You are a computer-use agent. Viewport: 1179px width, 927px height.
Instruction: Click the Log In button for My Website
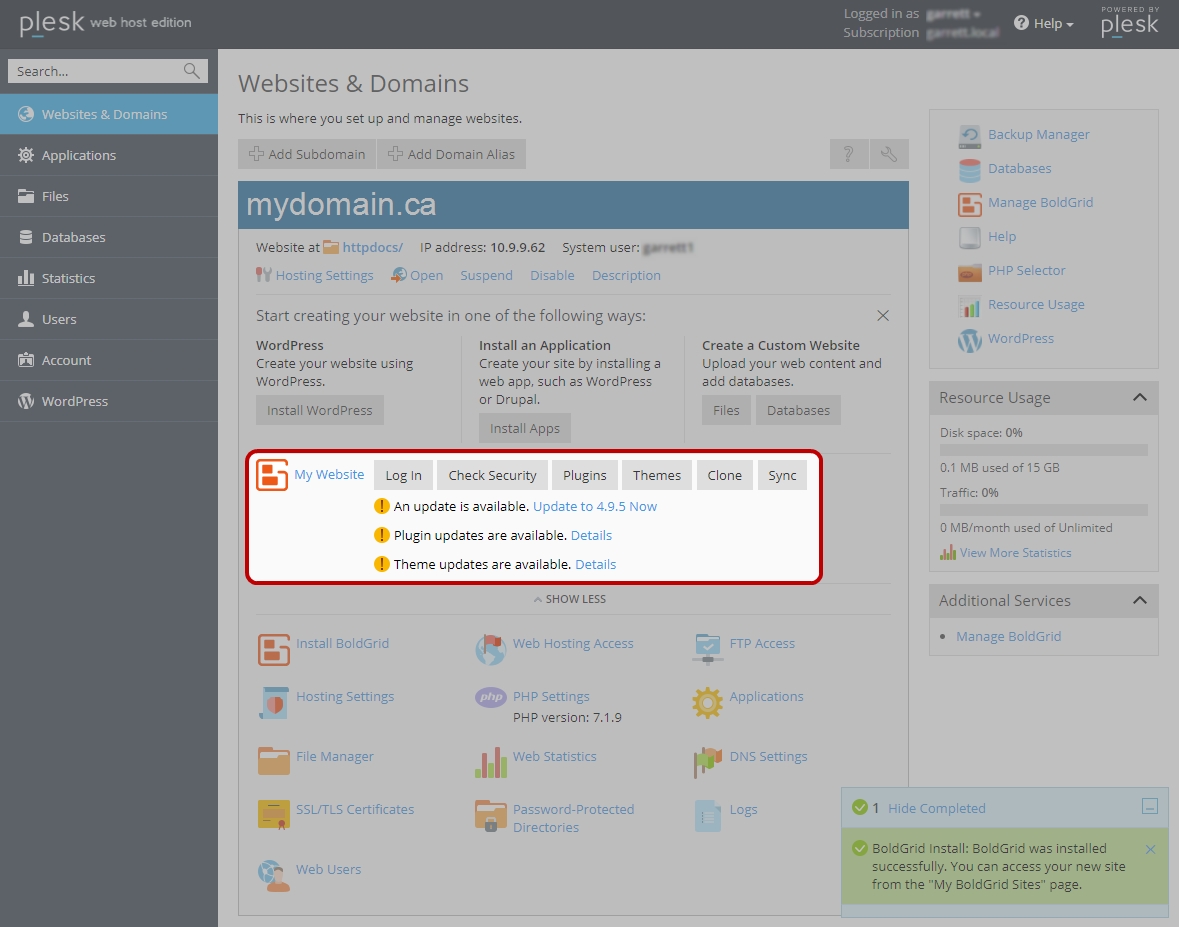click(x=404, y=475)
